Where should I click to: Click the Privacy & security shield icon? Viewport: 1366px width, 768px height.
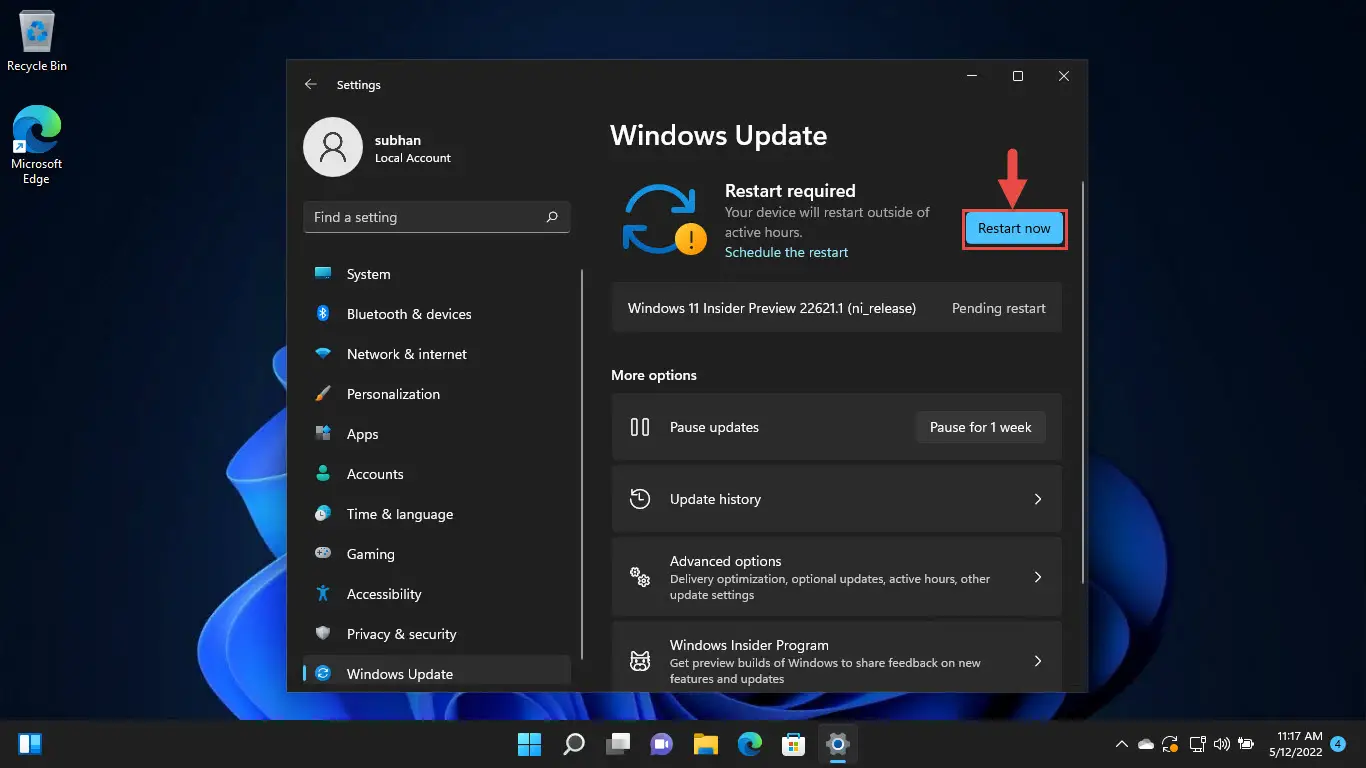pos(323,634)
